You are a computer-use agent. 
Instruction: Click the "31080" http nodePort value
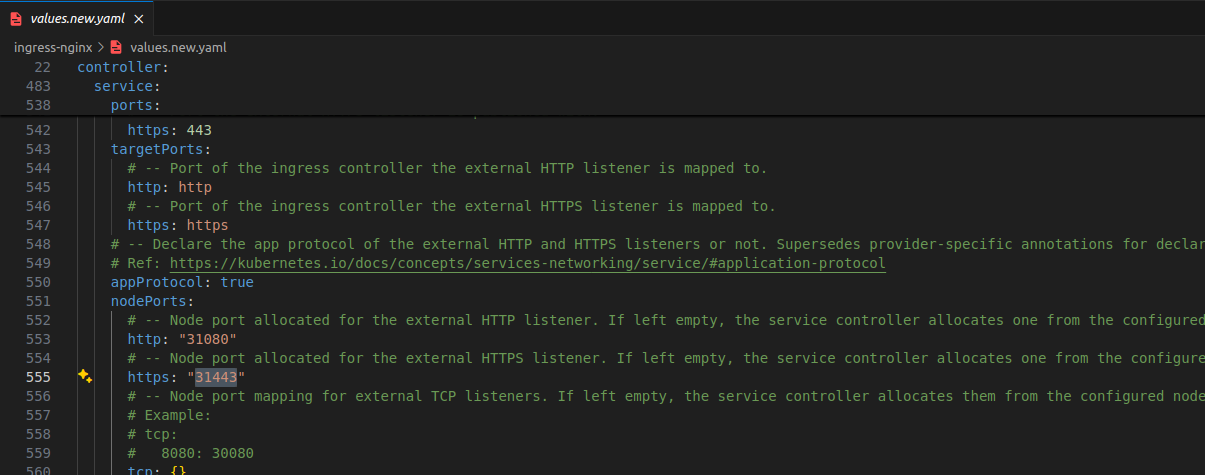207,339
